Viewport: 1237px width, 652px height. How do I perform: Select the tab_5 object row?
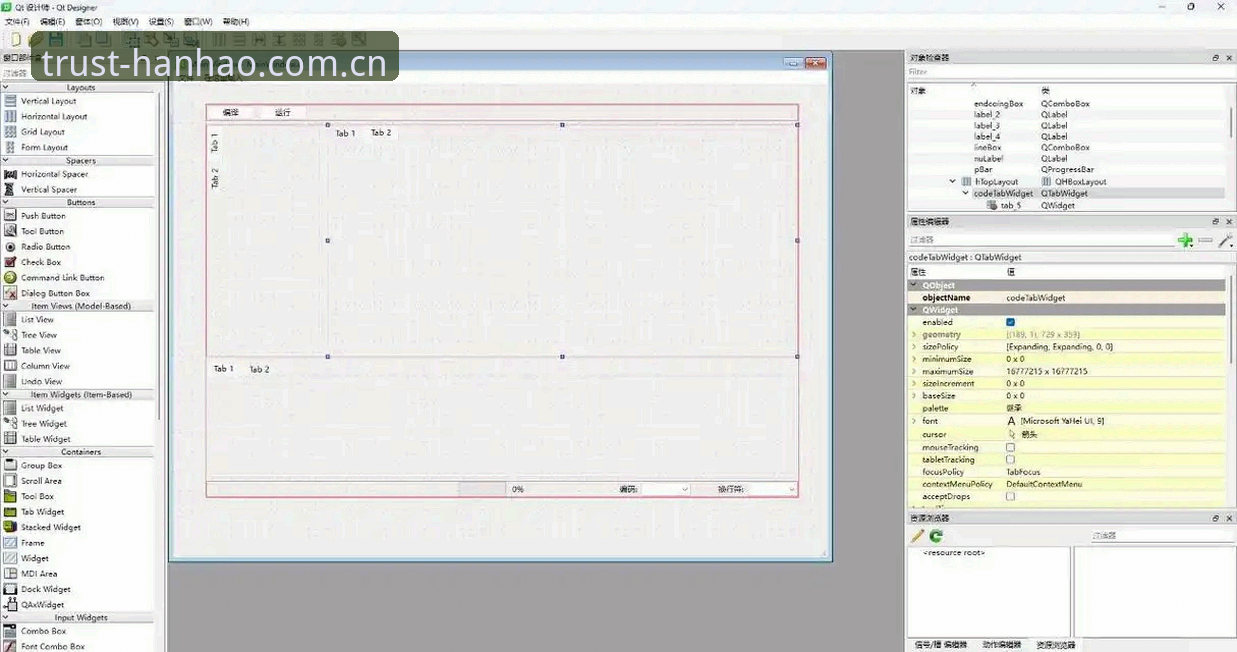click(x=1068, y=205)
